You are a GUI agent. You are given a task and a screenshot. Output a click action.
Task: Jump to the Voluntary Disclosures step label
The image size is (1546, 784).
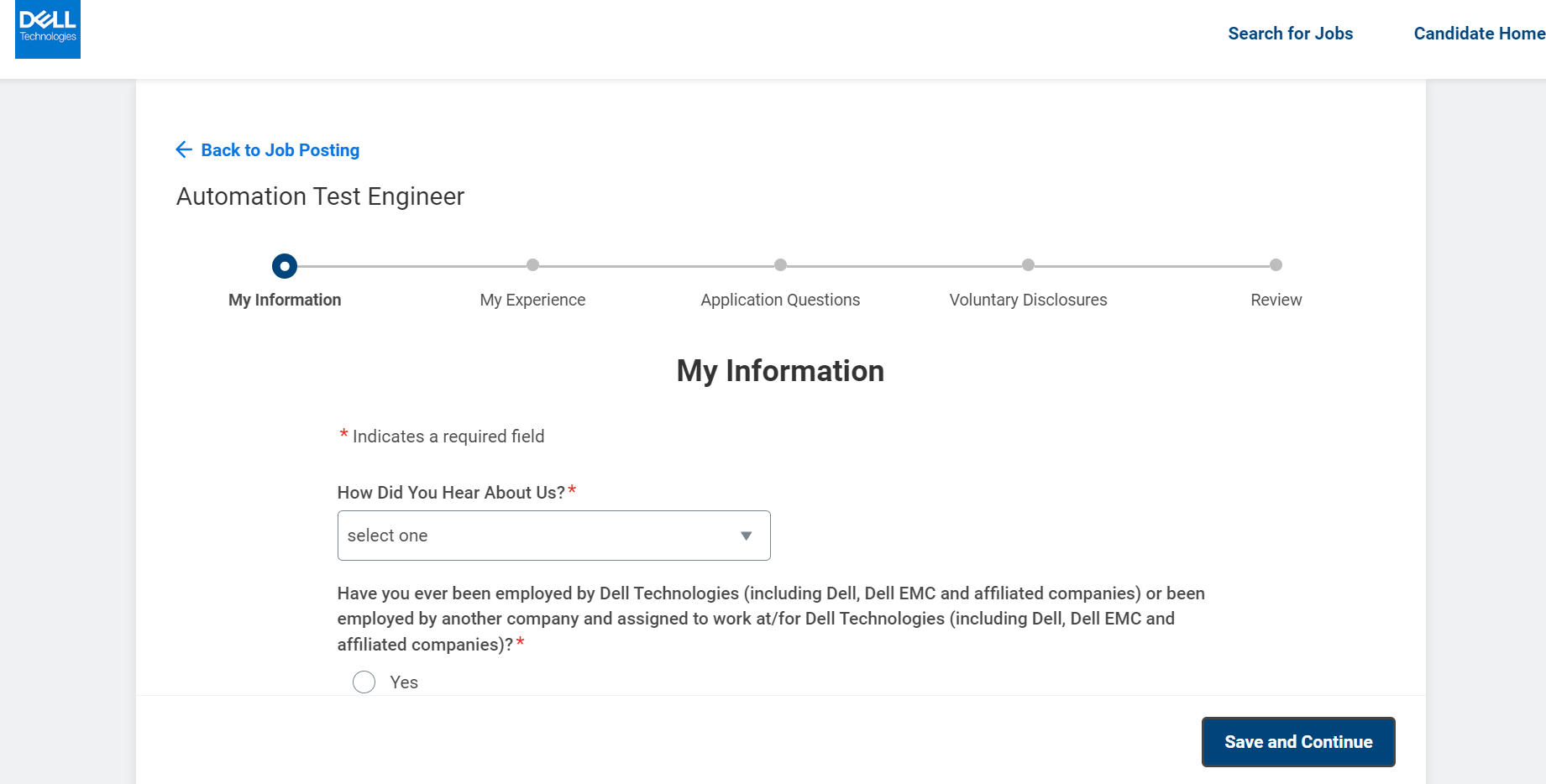click(1028, 300)
